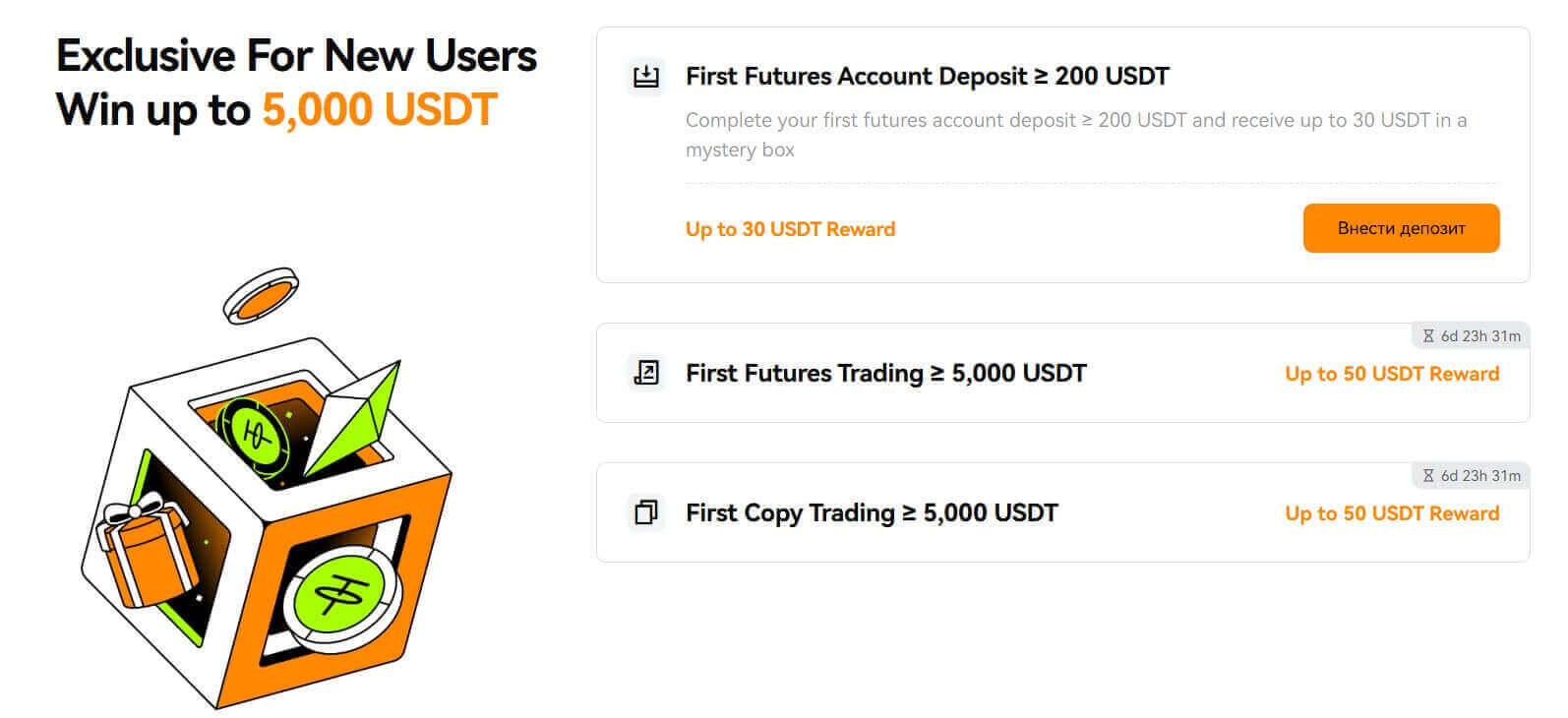Click the futures trading document icon

(x=645, y=373)
